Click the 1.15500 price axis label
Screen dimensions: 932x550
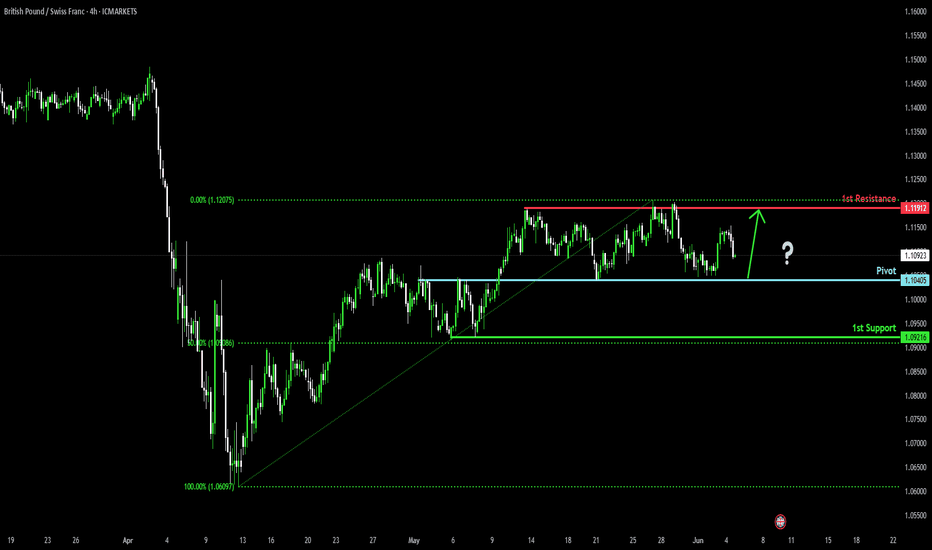(915, 36)
